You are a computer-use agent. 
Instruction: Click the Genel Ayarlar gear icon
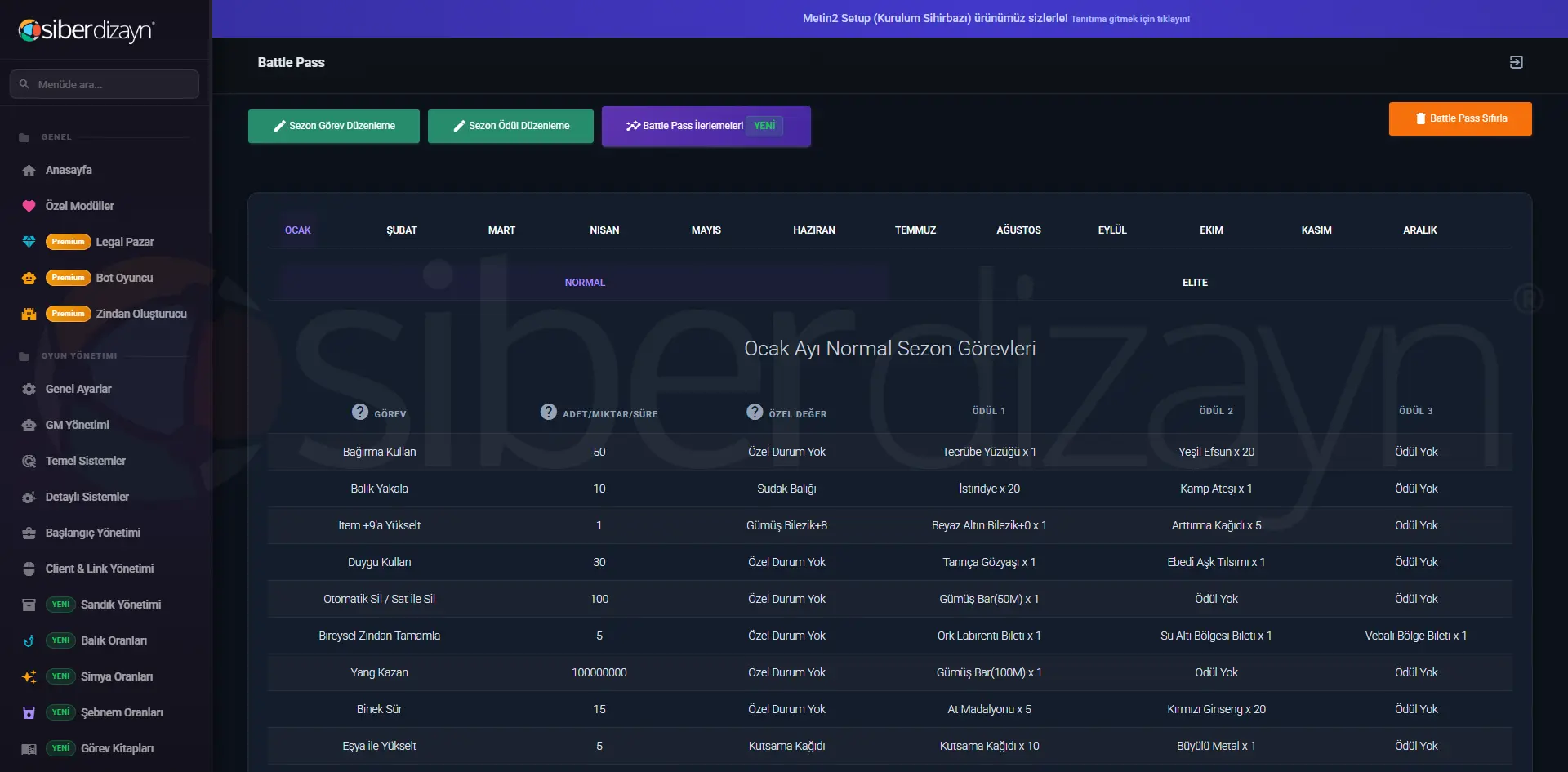pos(29,389)
